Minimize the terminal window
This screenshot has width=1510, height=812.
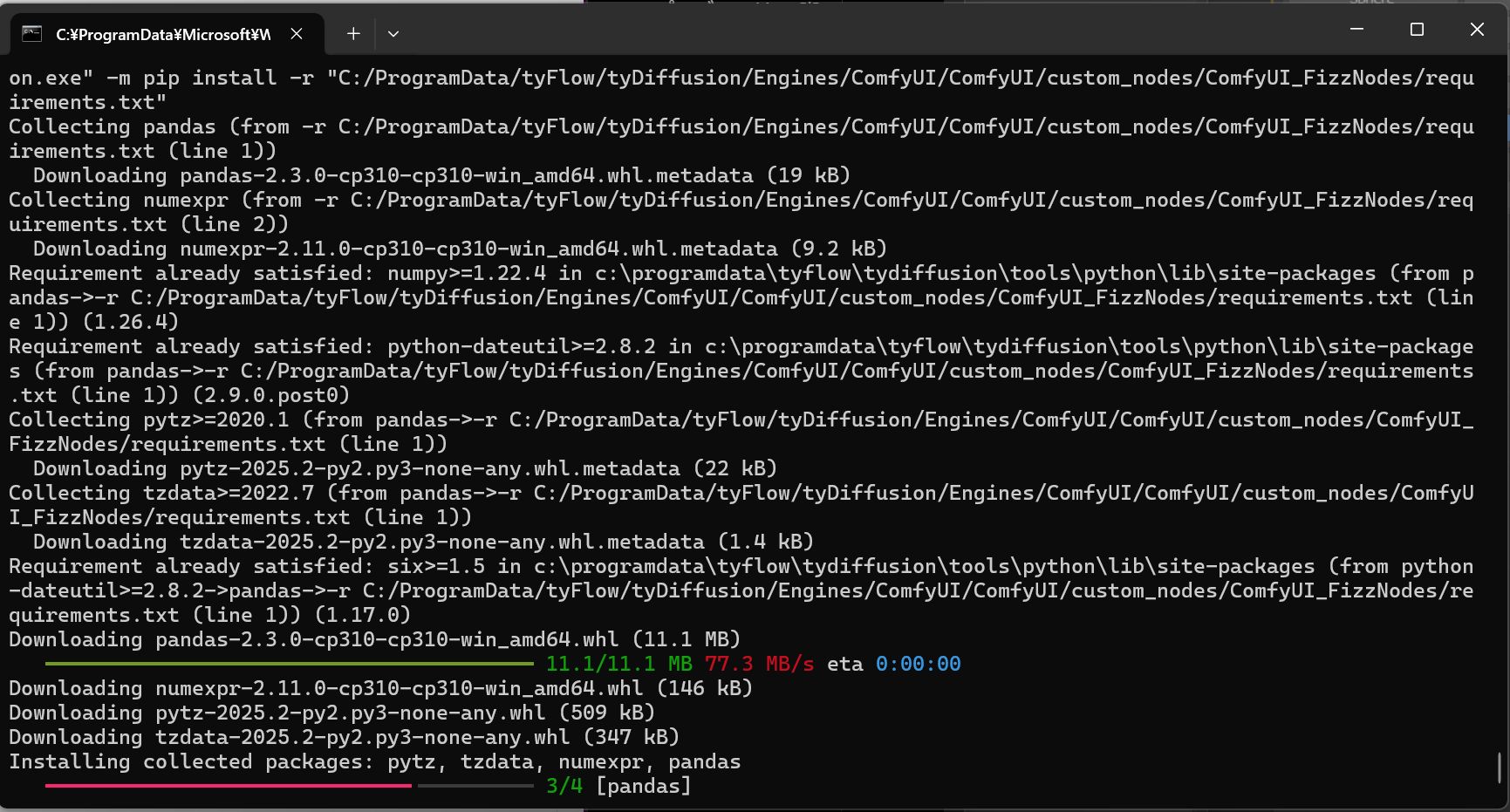pos(1356,29)
